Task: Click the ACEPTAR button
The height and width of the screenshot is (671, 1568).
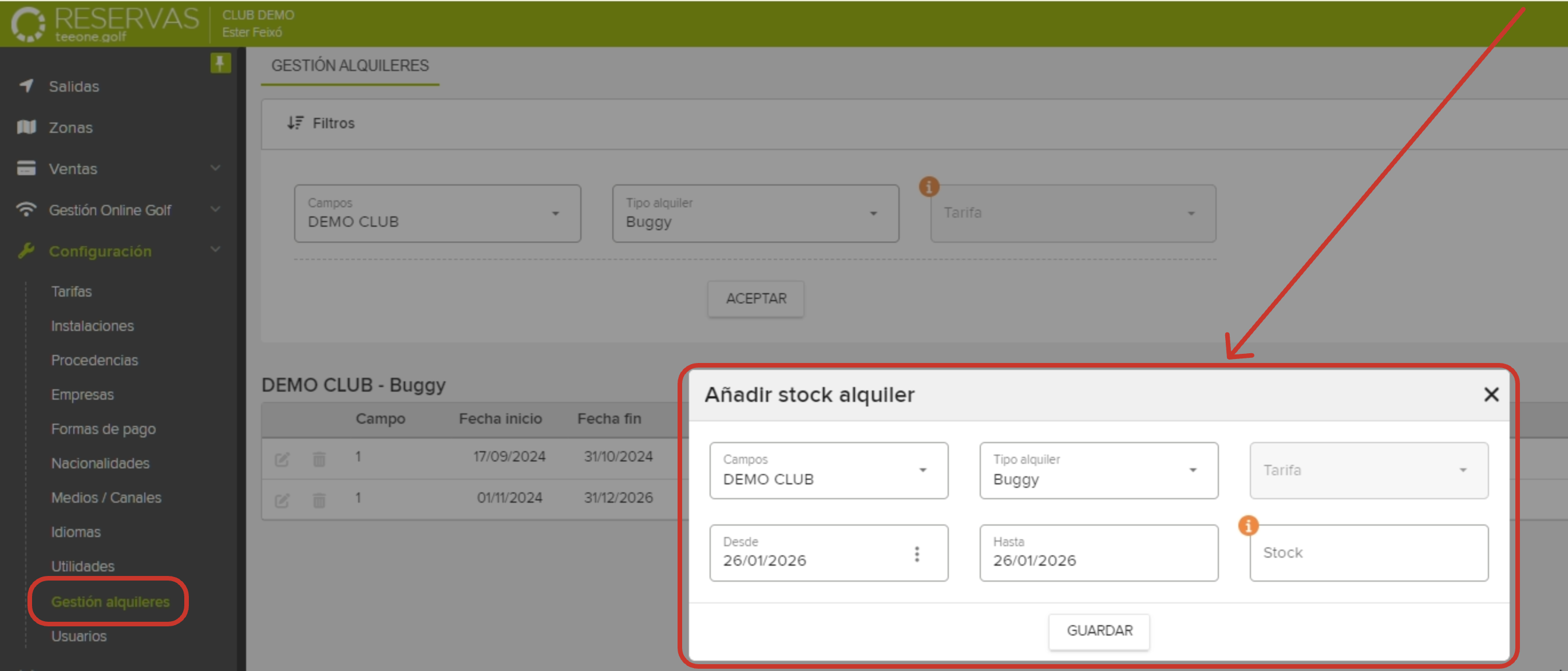Action: (755, 299)
